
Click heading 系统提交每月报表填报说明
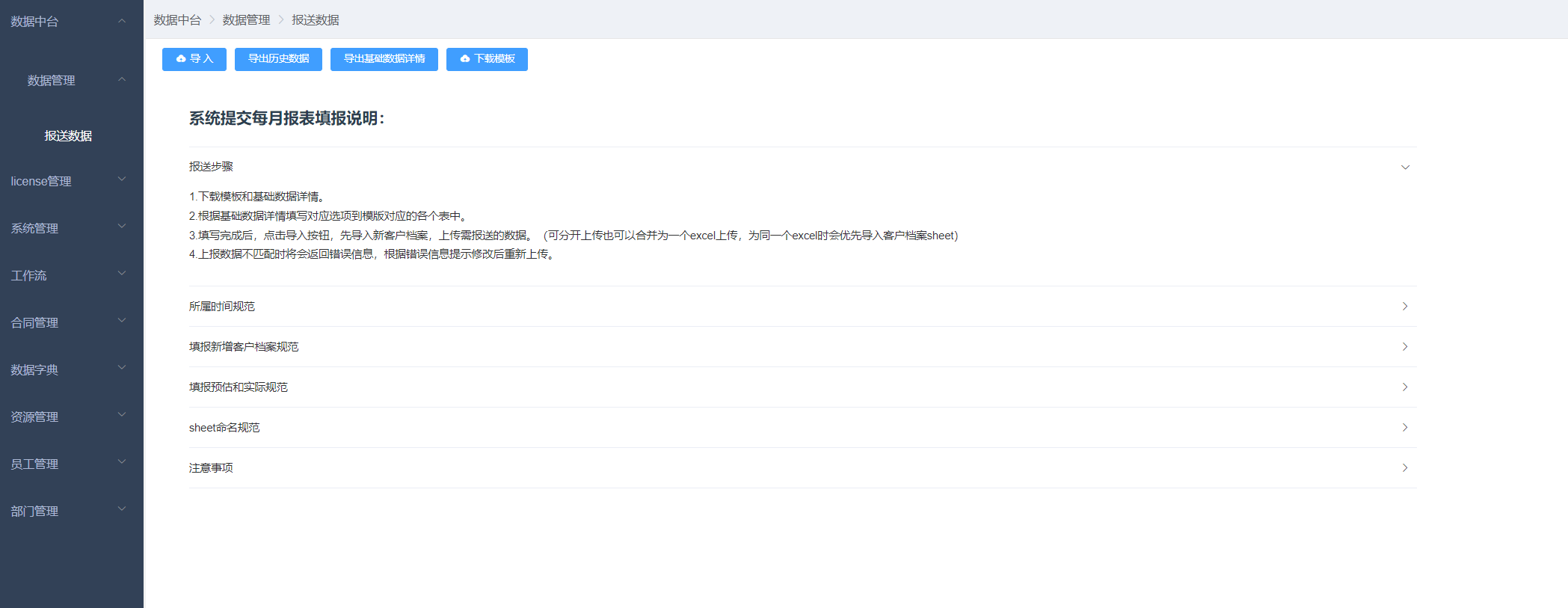(x=286, y=118)
